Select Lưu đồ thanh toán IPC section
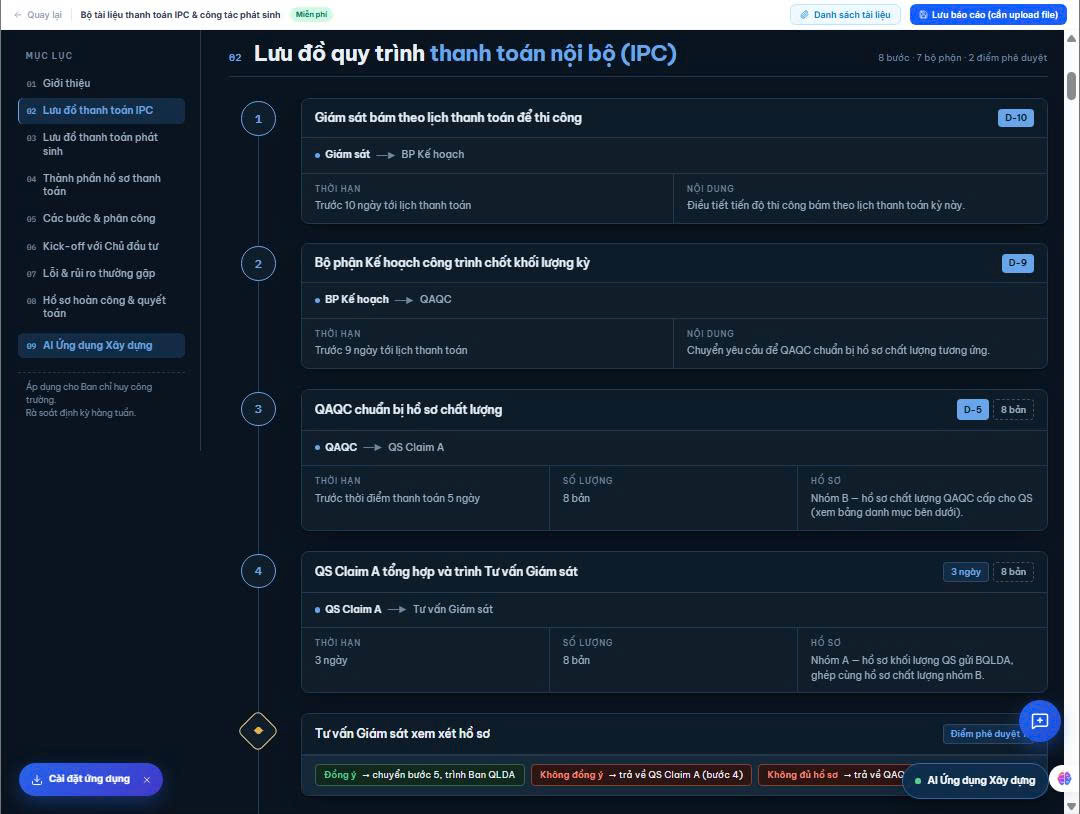The image size is (1080, 814). [101, 110]
